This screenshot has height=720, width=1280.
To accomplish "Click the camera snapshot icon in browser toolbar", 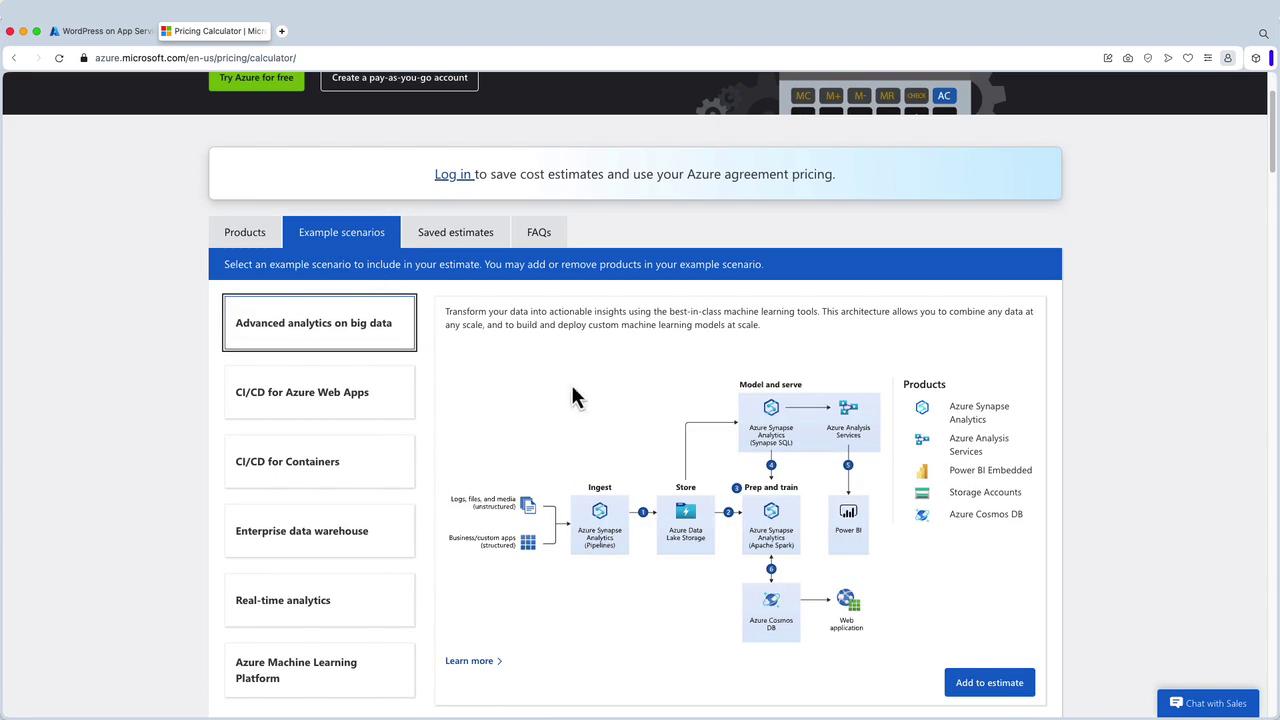I will point(1128,58).
